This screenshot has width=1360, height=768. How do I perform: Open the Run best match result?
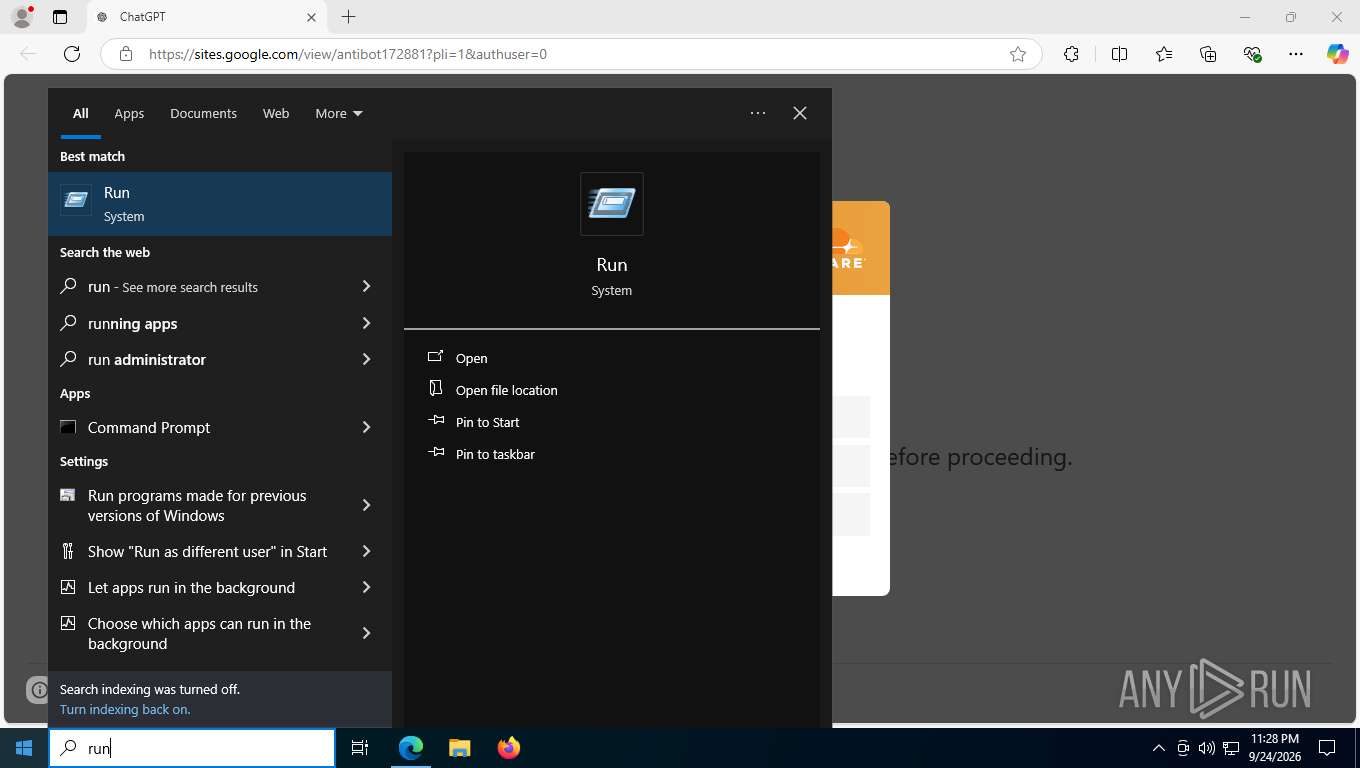pos(220,204)
